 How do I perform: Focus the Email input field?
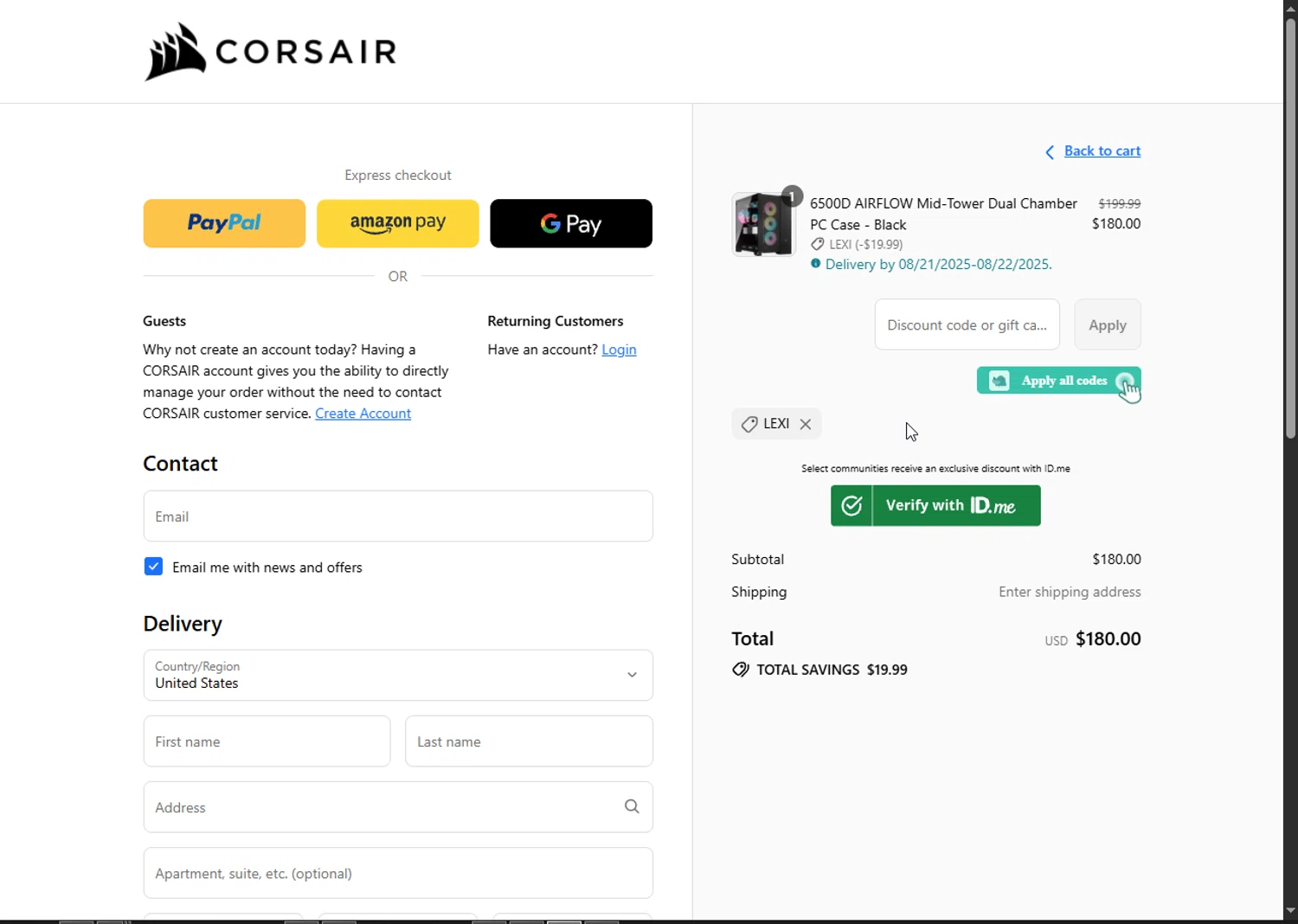tap(398, 517)
